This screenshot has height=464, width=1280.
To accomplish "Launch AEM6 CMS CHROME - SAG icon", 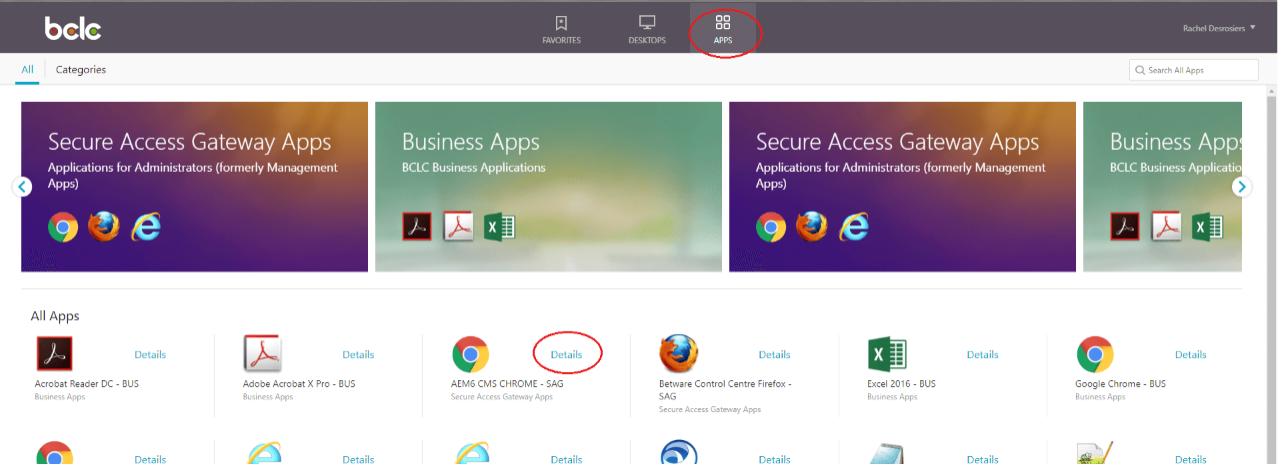I will pos(471,354).
